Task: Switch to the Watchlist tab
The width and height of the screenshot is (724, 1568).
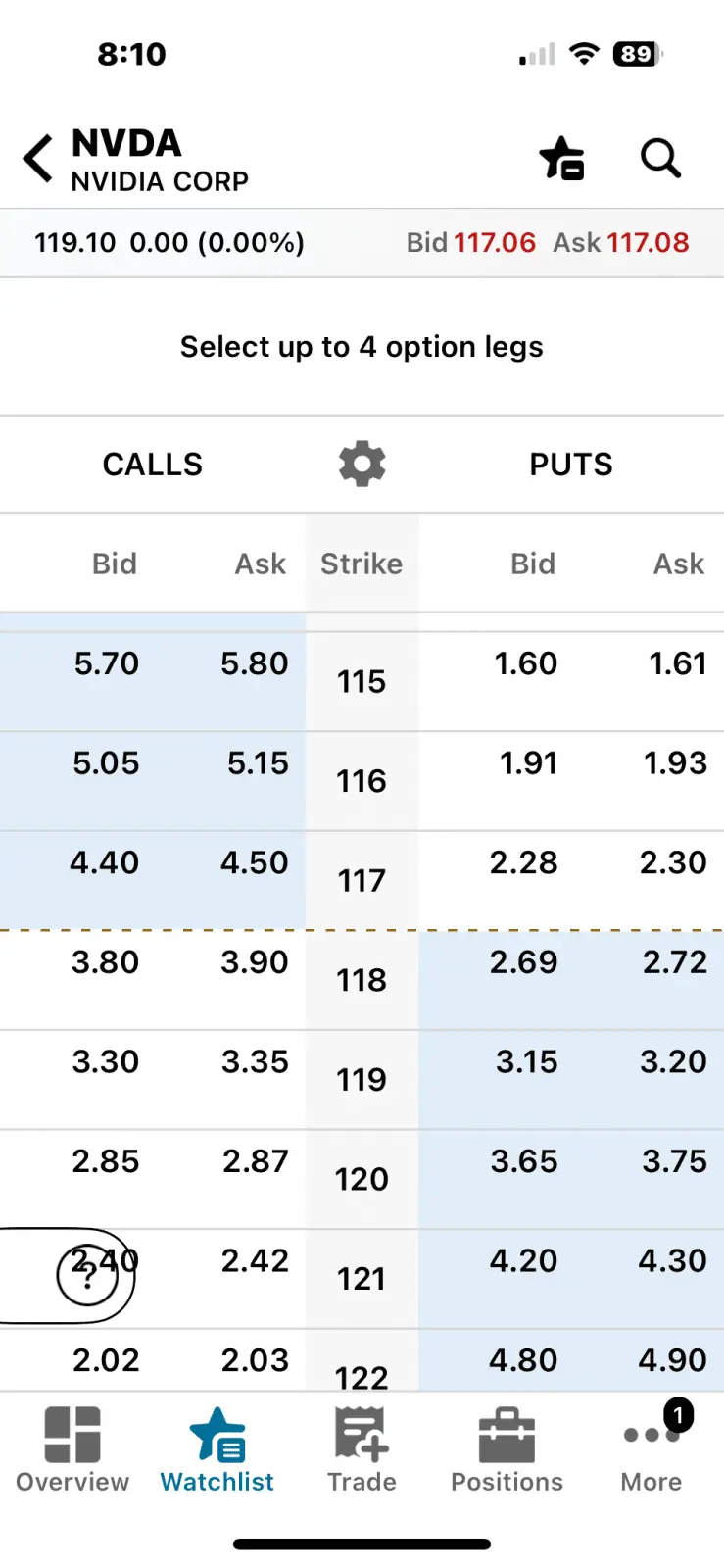Action: pos(217,1448)
